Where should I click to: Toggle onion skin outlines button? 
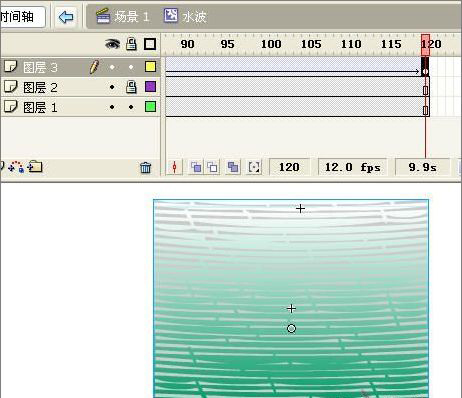212,167
